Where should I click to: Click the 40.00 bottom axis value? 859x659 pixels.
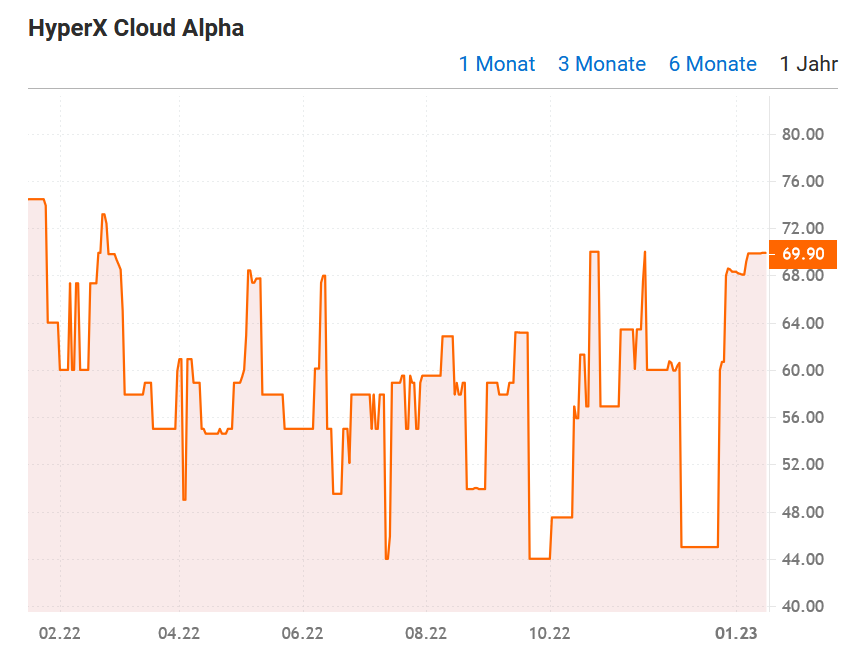[802, 606]
